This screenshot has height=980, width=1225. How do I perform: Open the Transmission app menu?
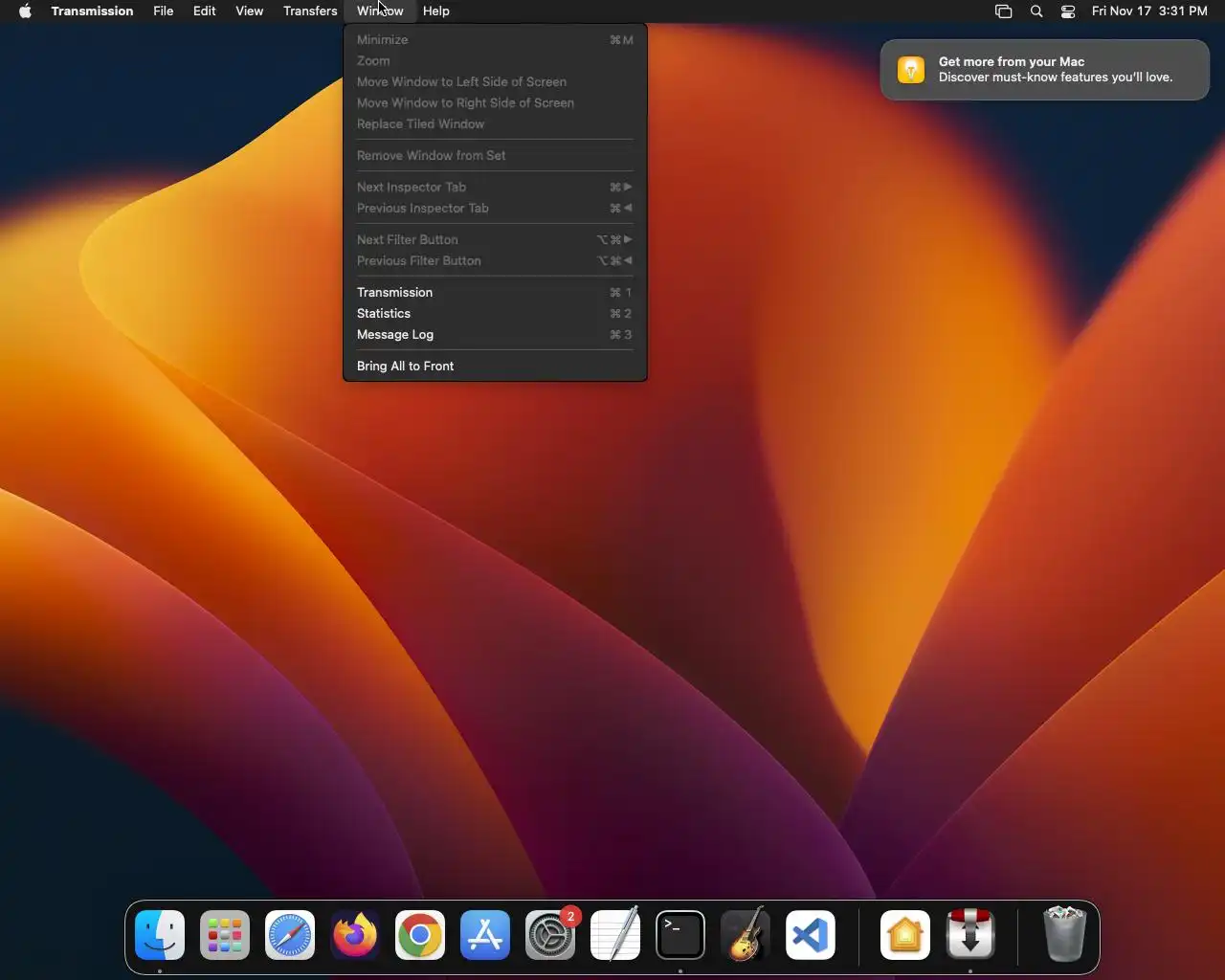[x=92, y=11]
